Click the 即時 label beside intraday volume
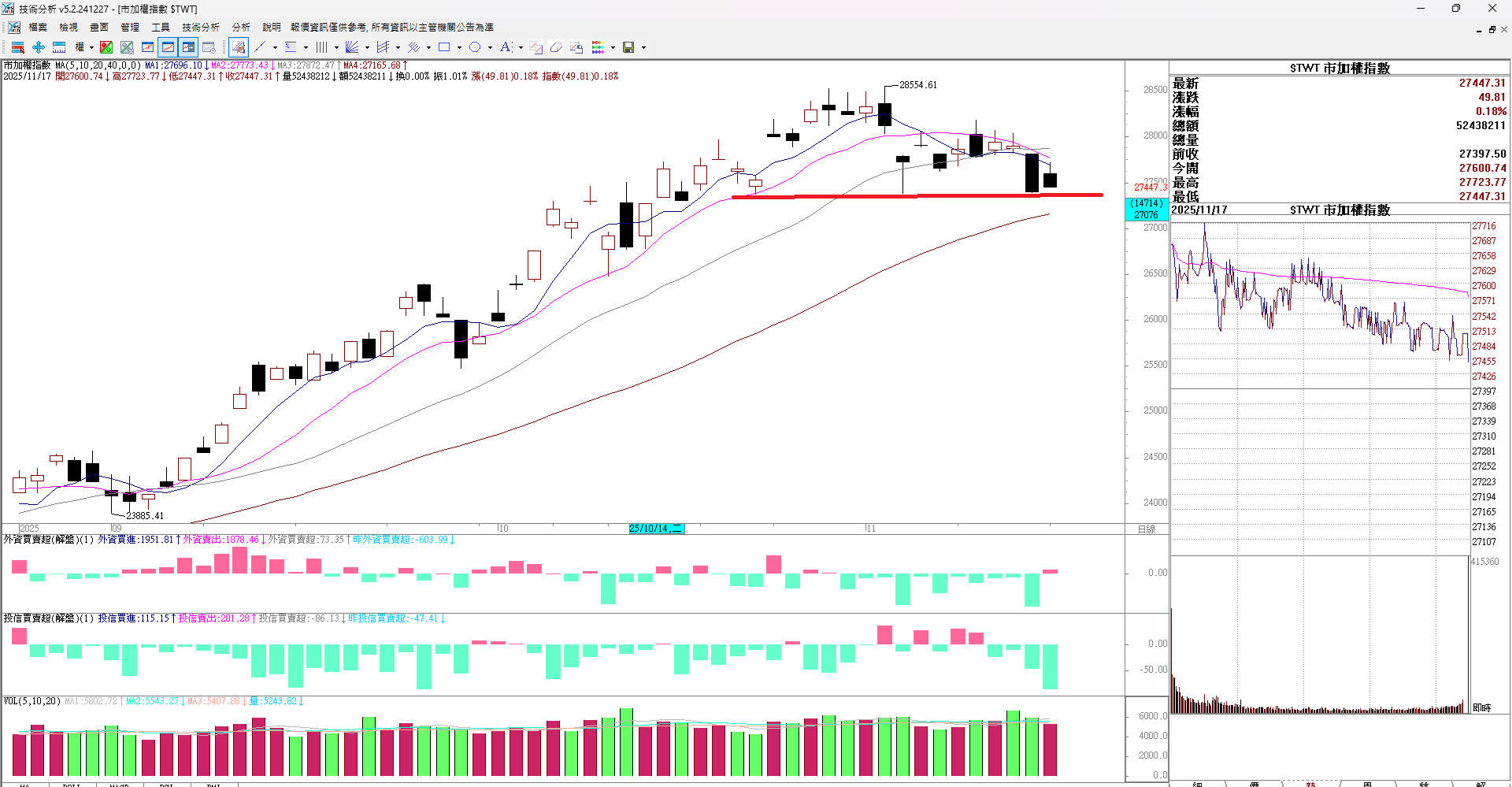Screen dimensions: 1512x787 [1481, 707]
